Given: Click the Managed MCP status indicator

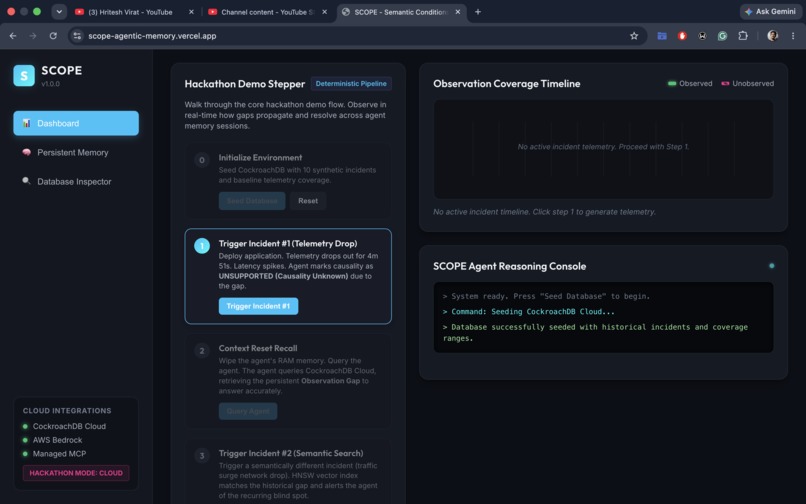Looking at the screenshot, I should [25, 454].
